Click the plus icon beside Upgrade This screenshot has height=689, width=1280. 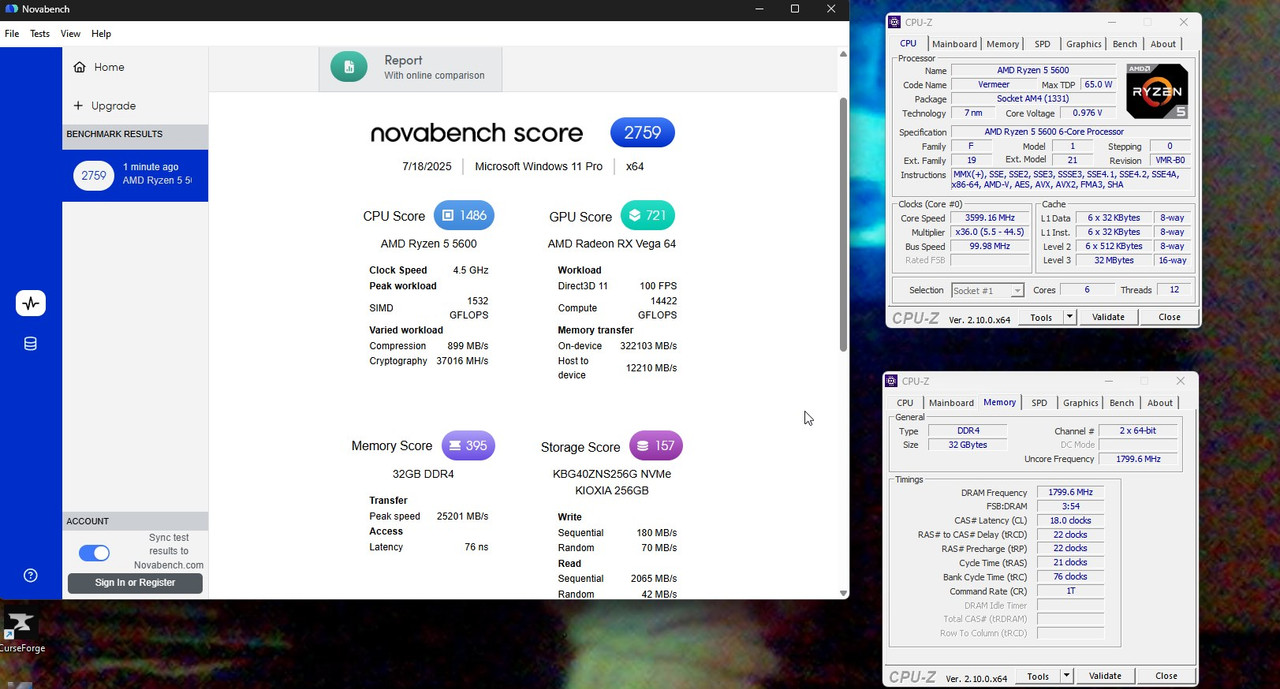pos(79,106)
